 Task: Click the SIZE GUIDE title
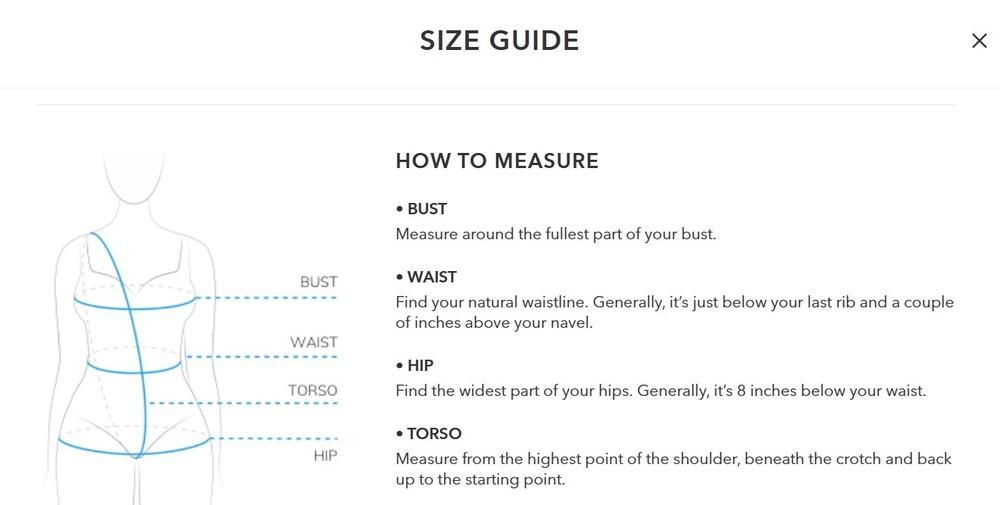(x=499, y=41)
